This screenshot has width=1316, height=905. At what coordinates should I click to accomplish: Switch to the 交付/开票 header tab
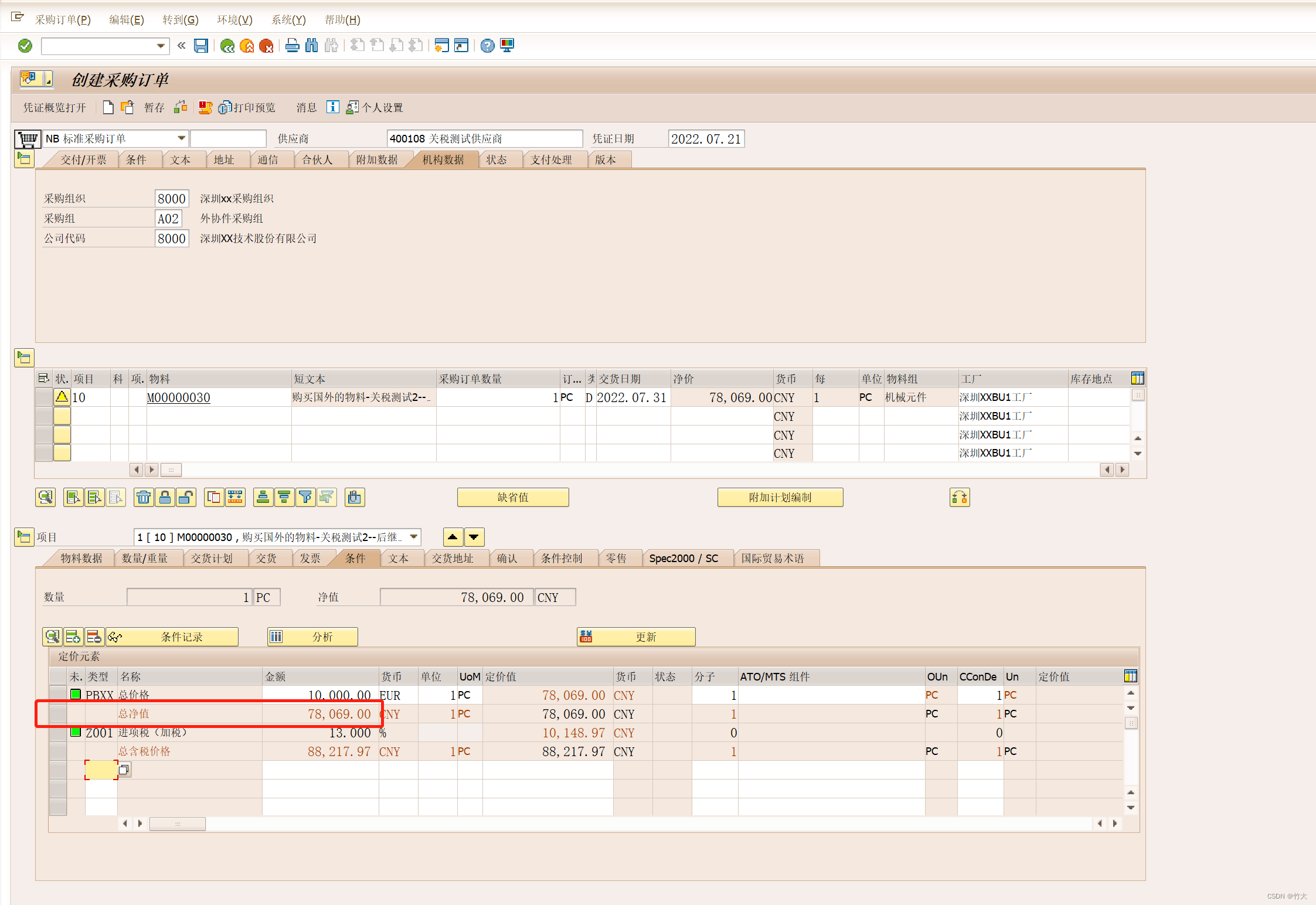tap(83, 160)
